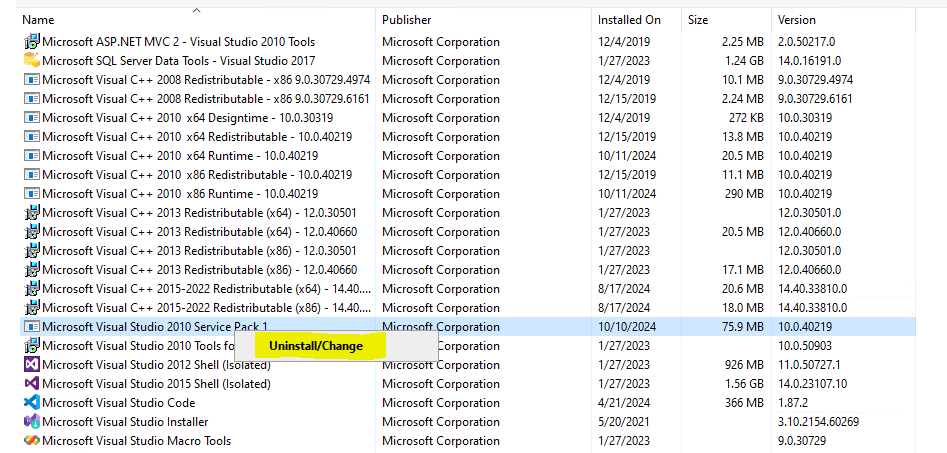The height and width of the screenshot is (453, 947).
Task: Sort list by the Publisher column header
Action: (406, 20)
